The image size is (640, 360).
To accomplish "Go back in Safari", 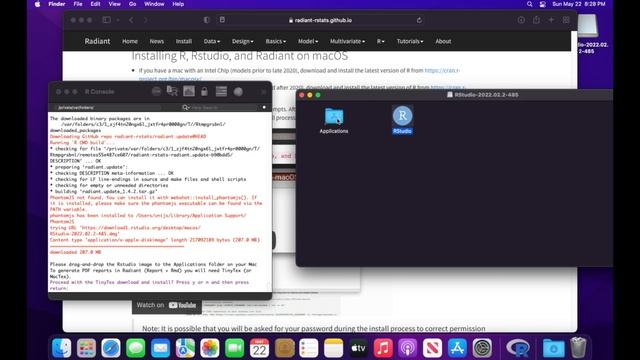I will [x=131, y=20].
